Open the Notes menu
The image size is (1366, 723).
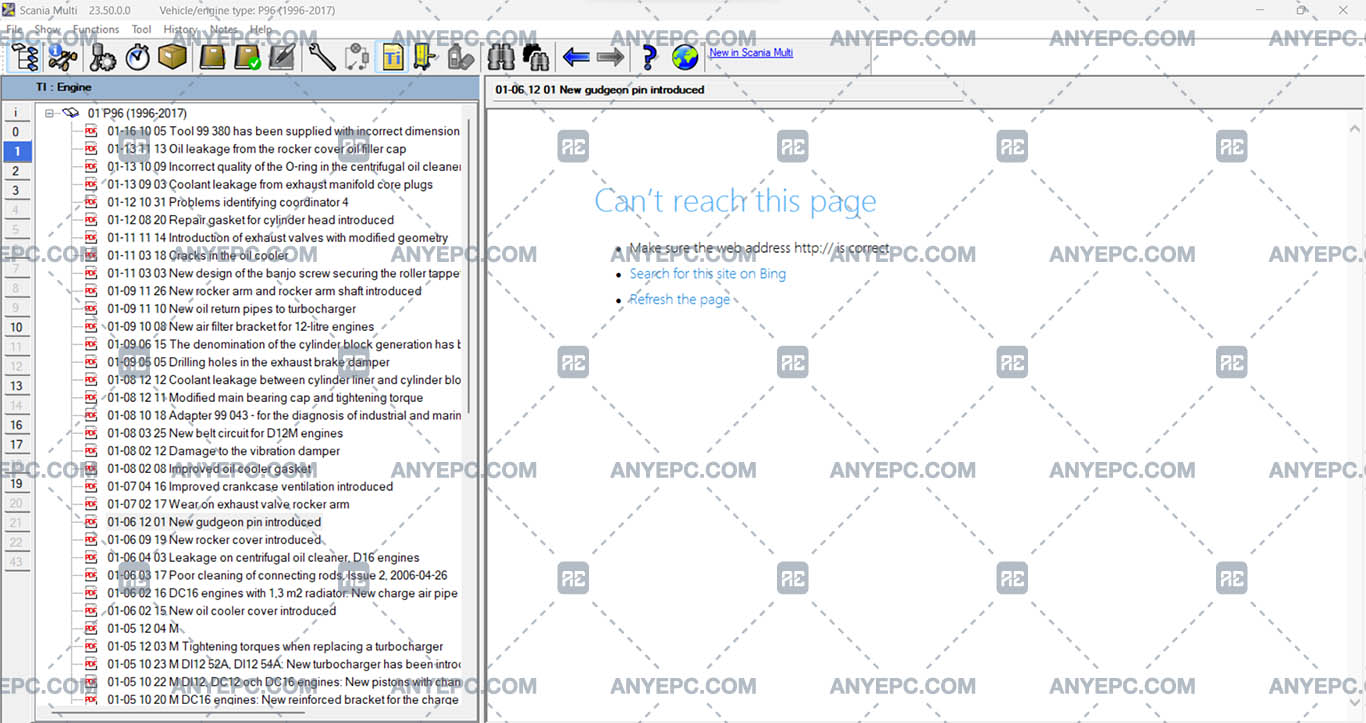[x=224, y=30]
